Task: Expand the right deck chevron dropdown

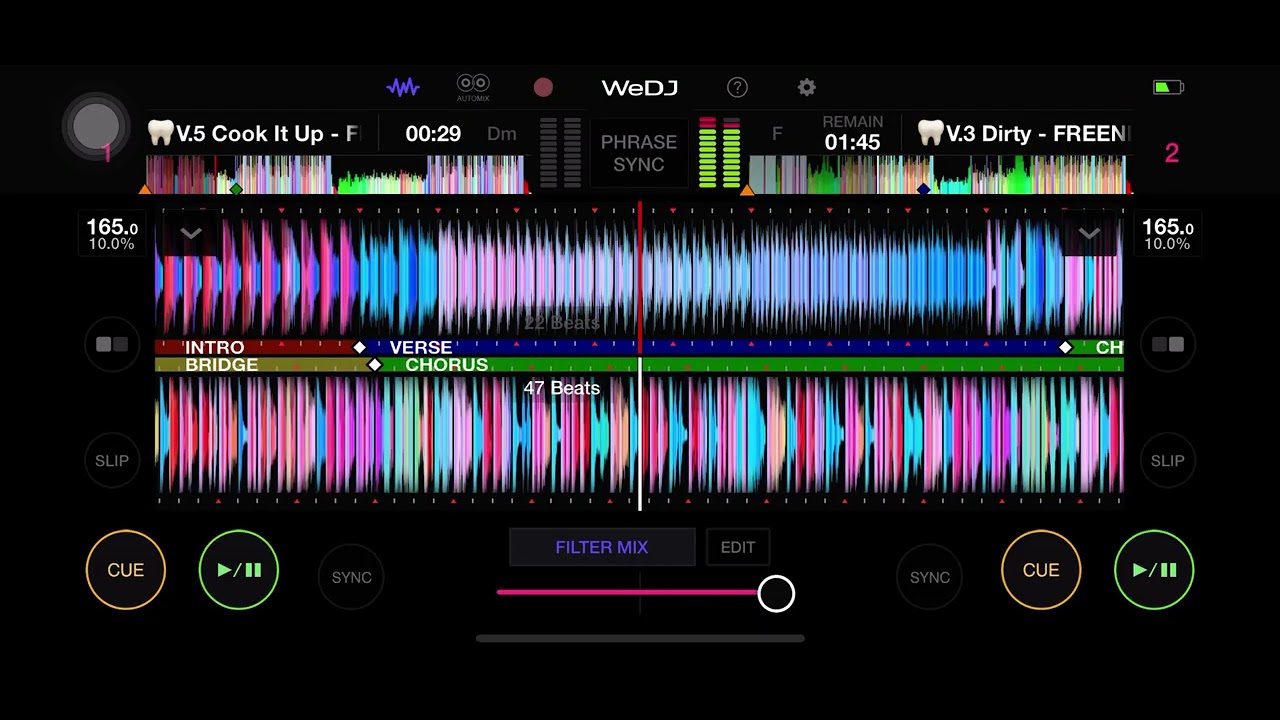Action: [1089, 234]
